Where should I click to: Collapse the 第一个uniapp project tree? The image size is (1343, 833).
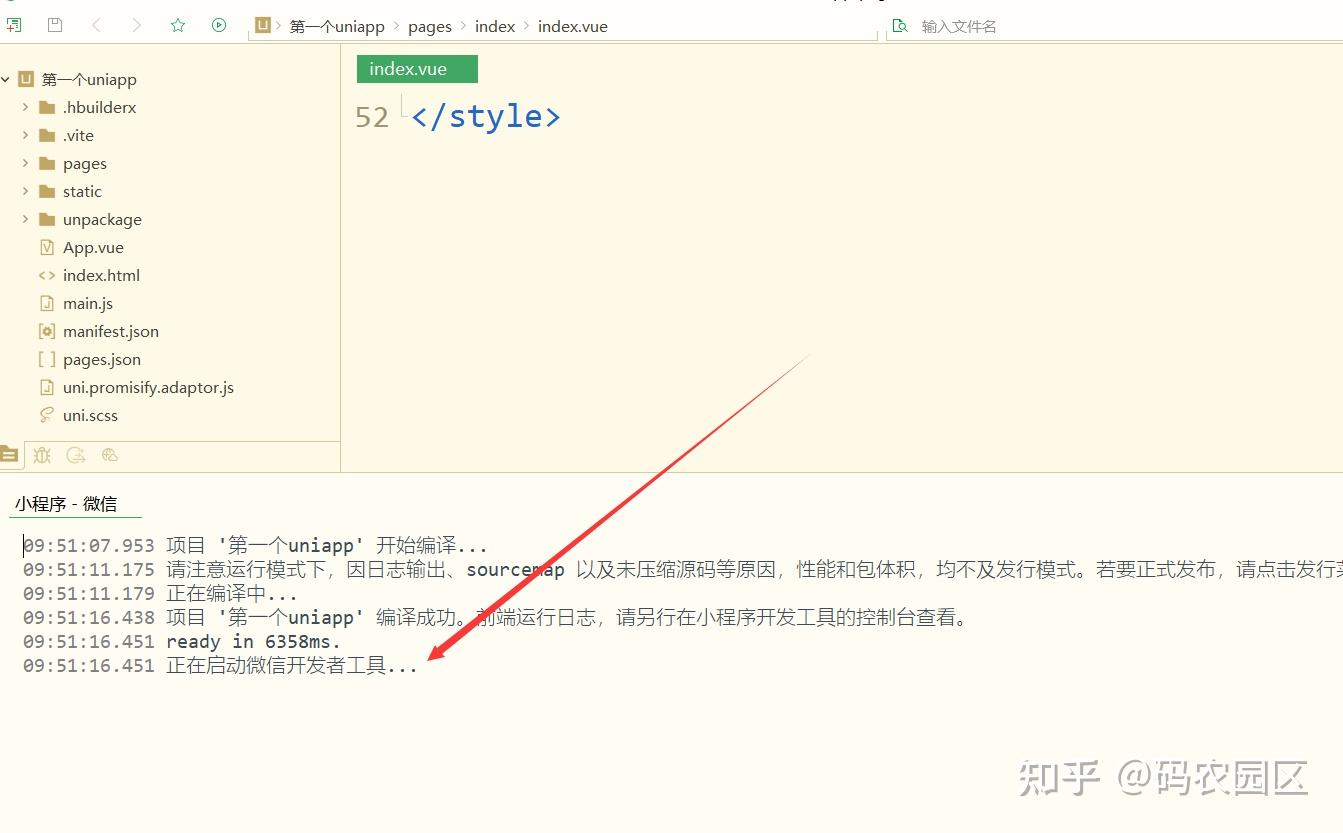(7, 79)
